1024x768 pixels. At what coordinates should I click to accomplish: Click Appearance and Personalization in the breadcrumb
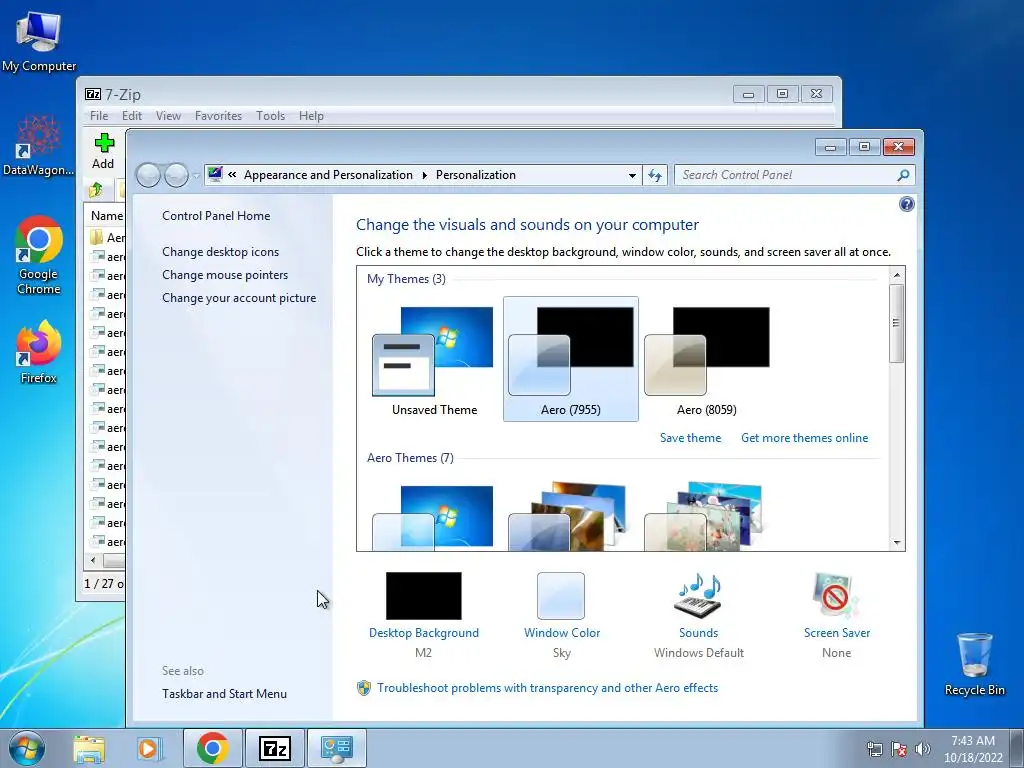coord(328,175)
